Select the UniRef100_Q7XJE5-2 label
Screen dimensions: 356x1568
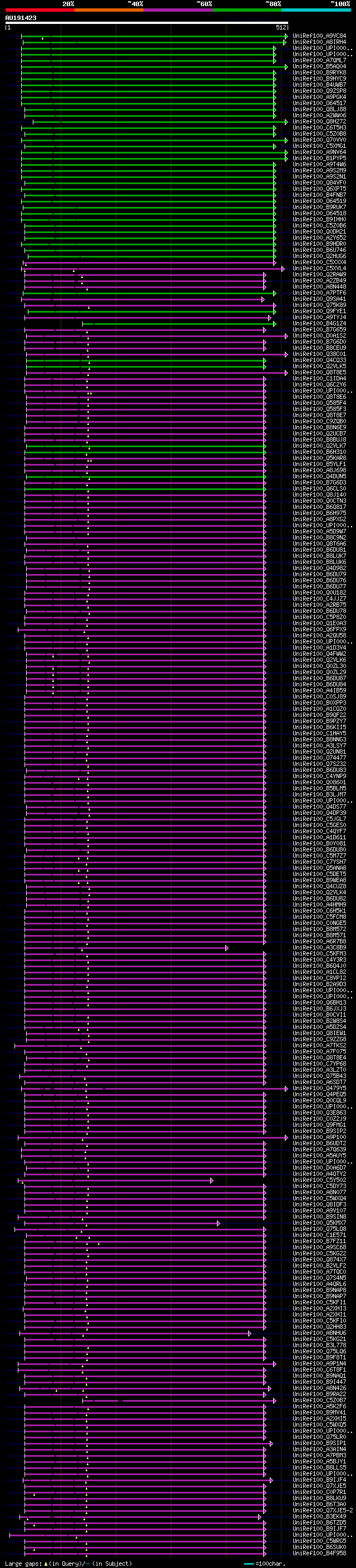coord(323,1510)
